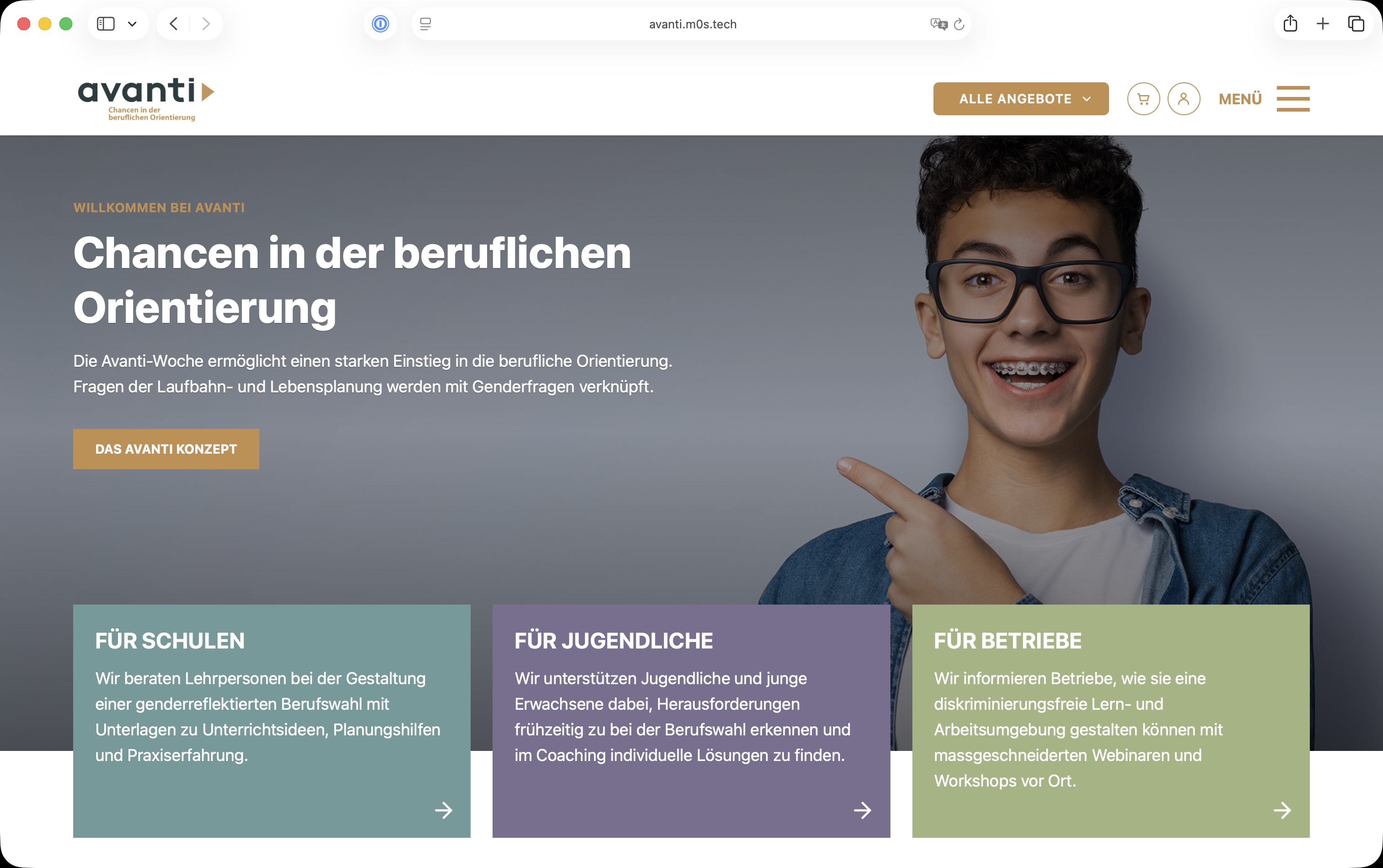Open the FÜR JUGENDLICHE card
Image resolution: width=1383 pixels, height=868 pixels.
[x=691, y=720]
